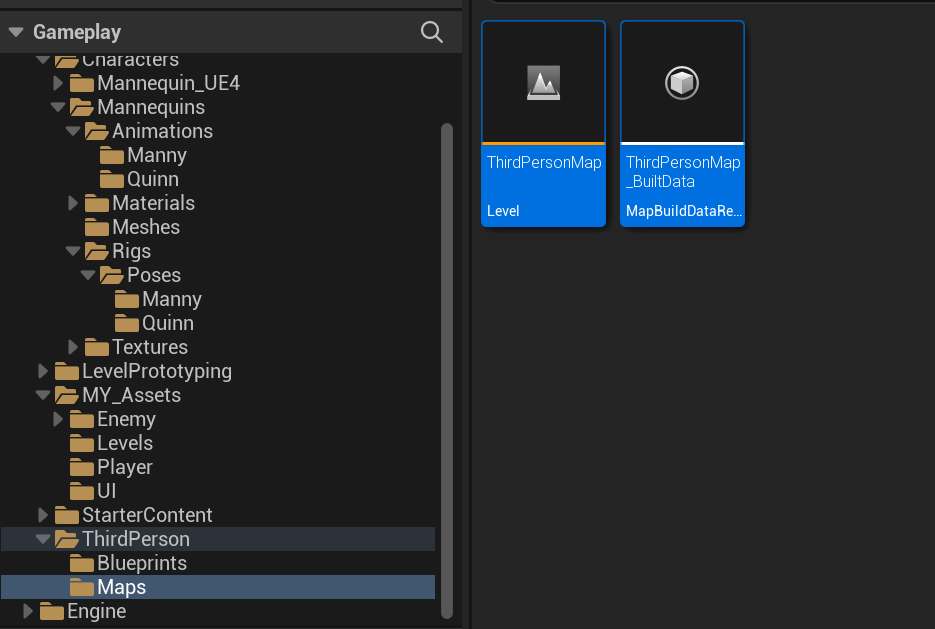The image size is (935, 629).
Task: Select the LevelPrototyping folder
Action: (x=156, y=371)
